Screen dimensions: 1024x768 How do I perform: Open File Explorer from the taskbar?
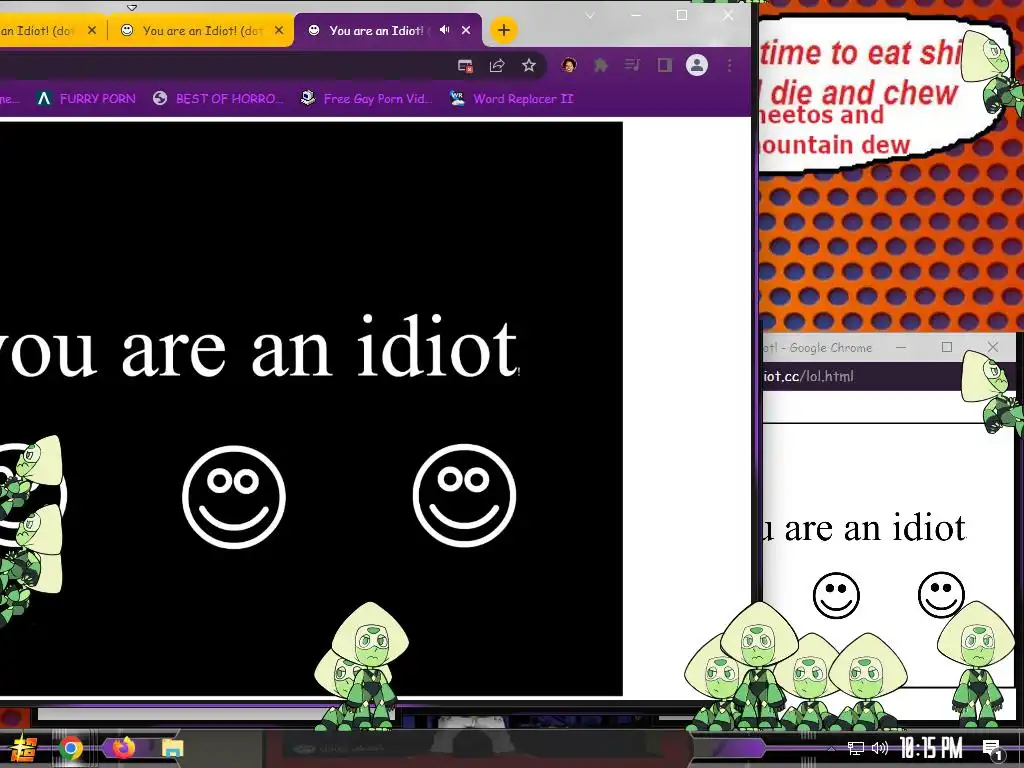(x=172, y=748)
